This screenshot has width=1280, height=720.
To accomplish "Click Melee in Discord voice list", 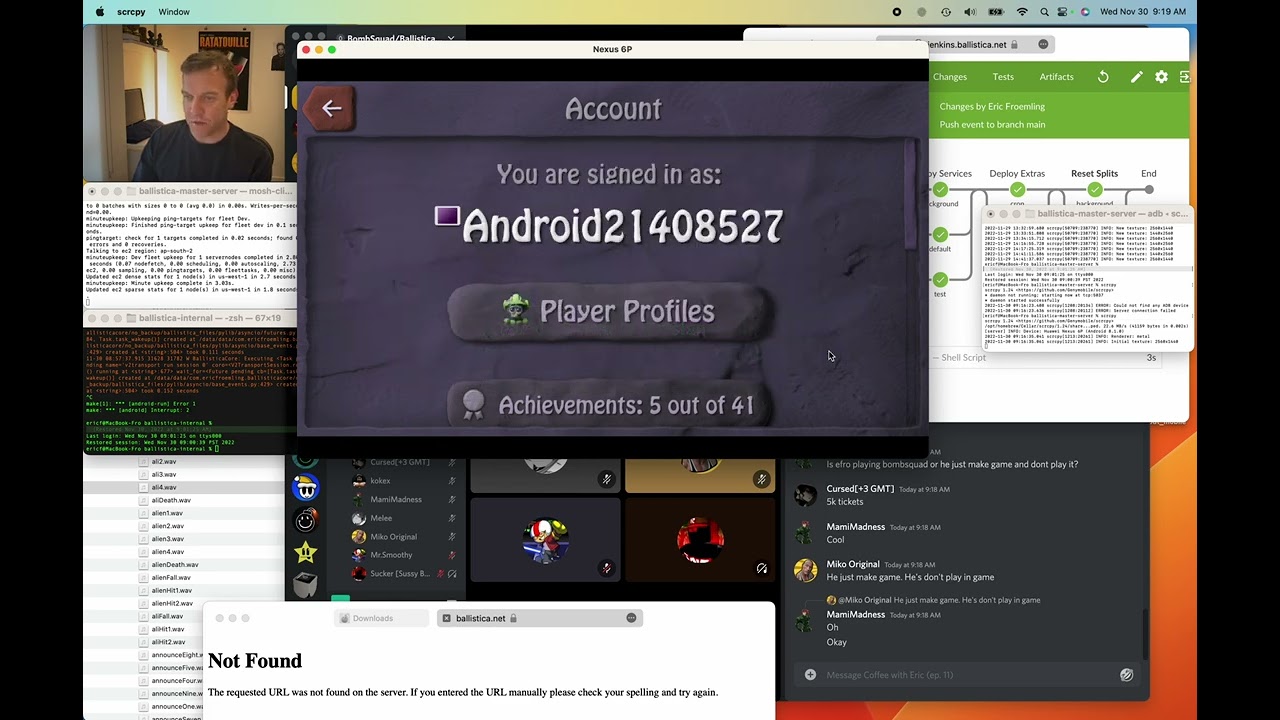I will (381, 518).
